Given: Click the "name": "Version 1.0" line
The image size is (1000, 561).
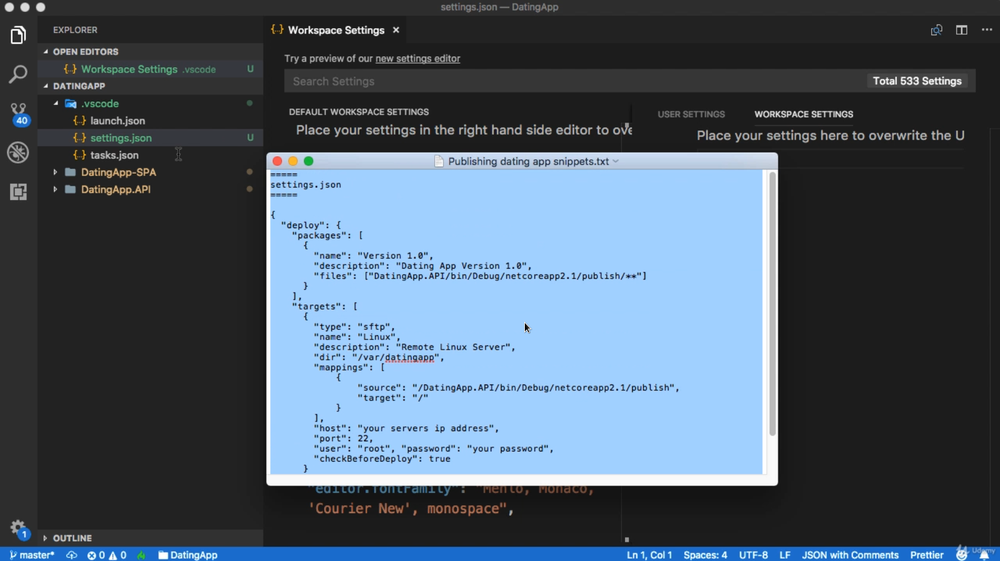Looking at the screenshot, I should click(x=373, y=256).
